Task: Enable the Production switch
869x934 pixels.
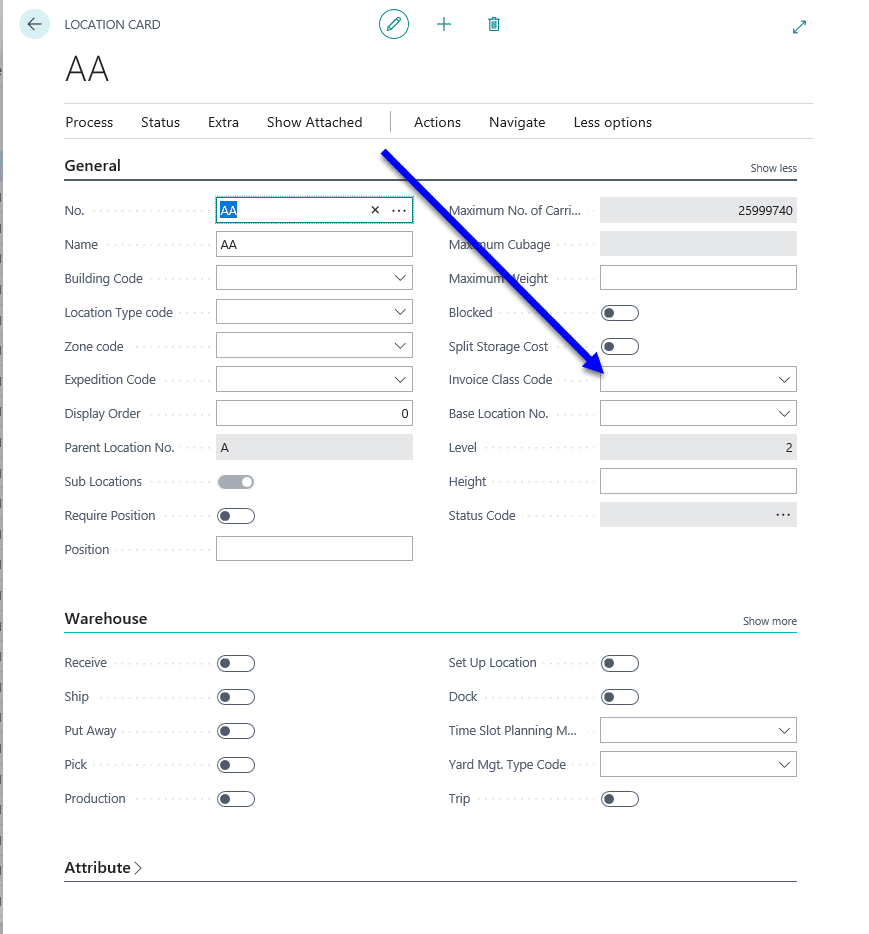Action: [x=236, y=799]
